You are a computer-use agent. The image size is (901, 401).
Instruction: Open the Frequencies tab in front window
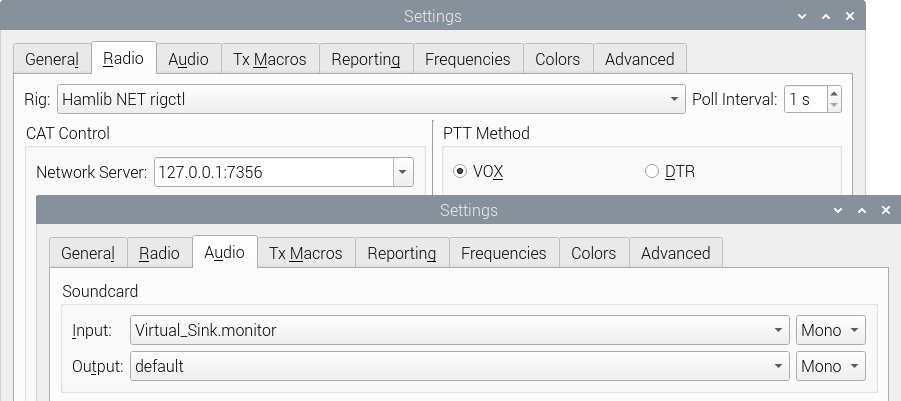pos(503,253)
